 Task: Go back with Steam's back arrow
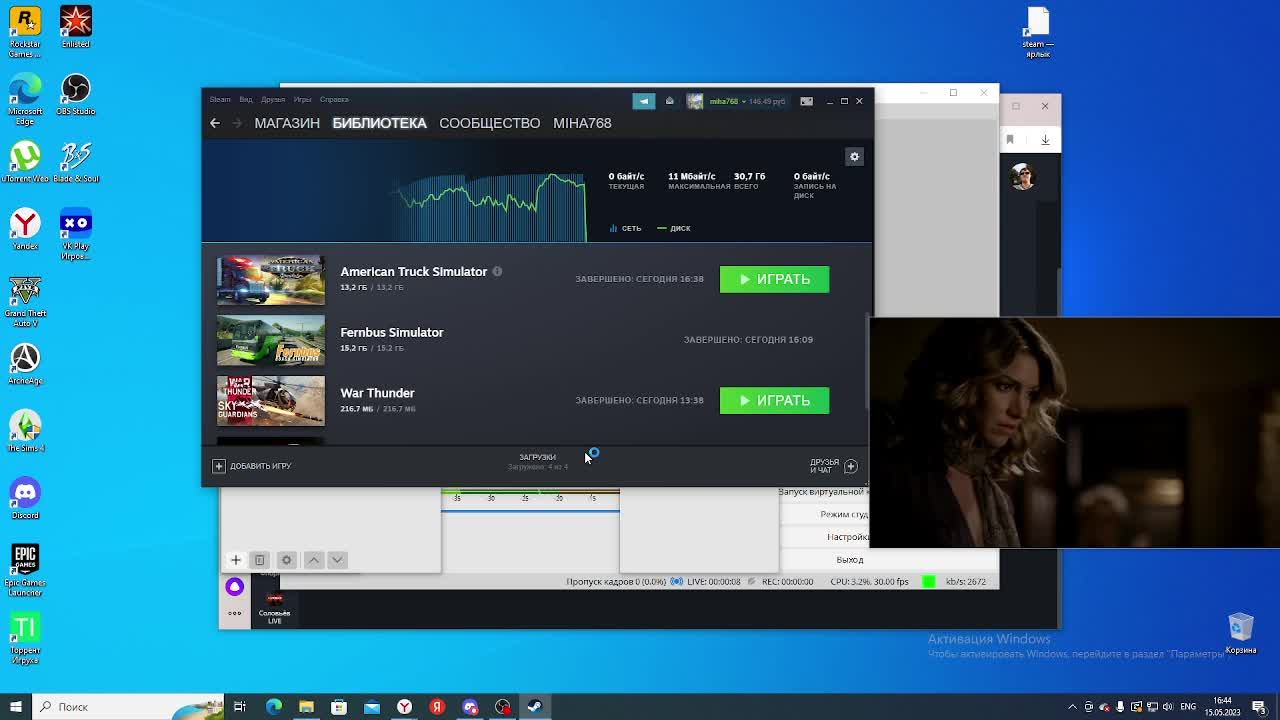215,123
